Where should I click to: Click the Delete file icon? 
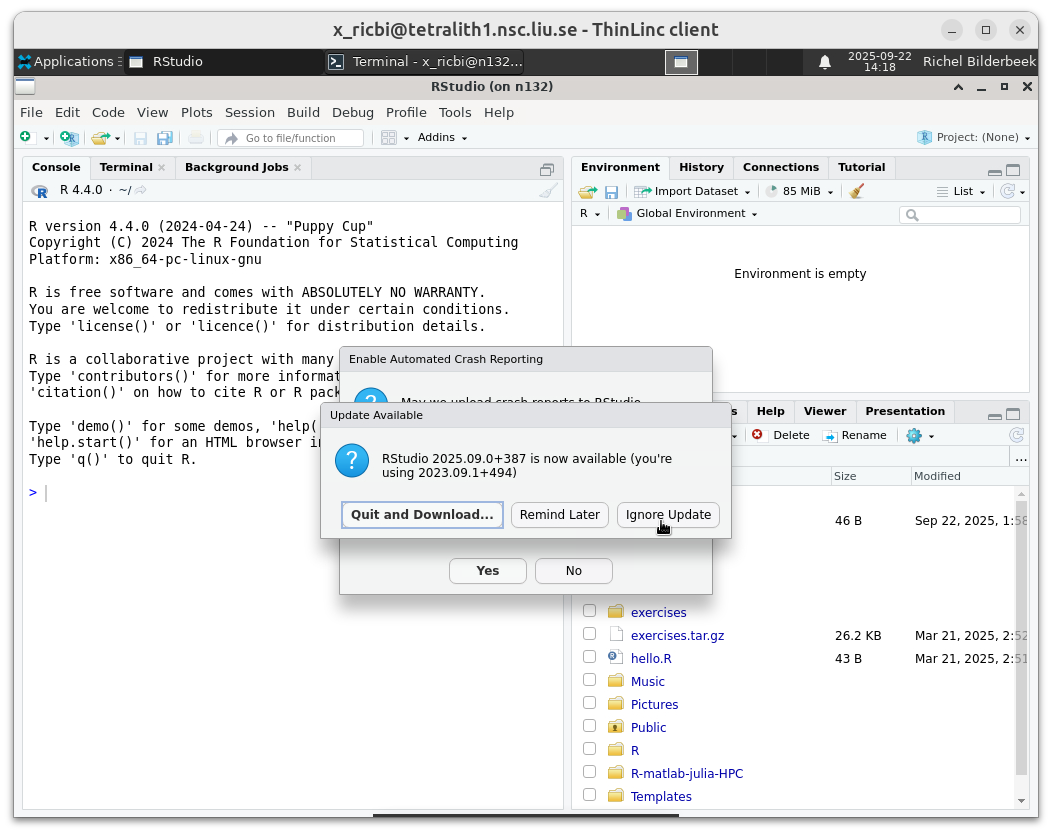tap(758, 435)
